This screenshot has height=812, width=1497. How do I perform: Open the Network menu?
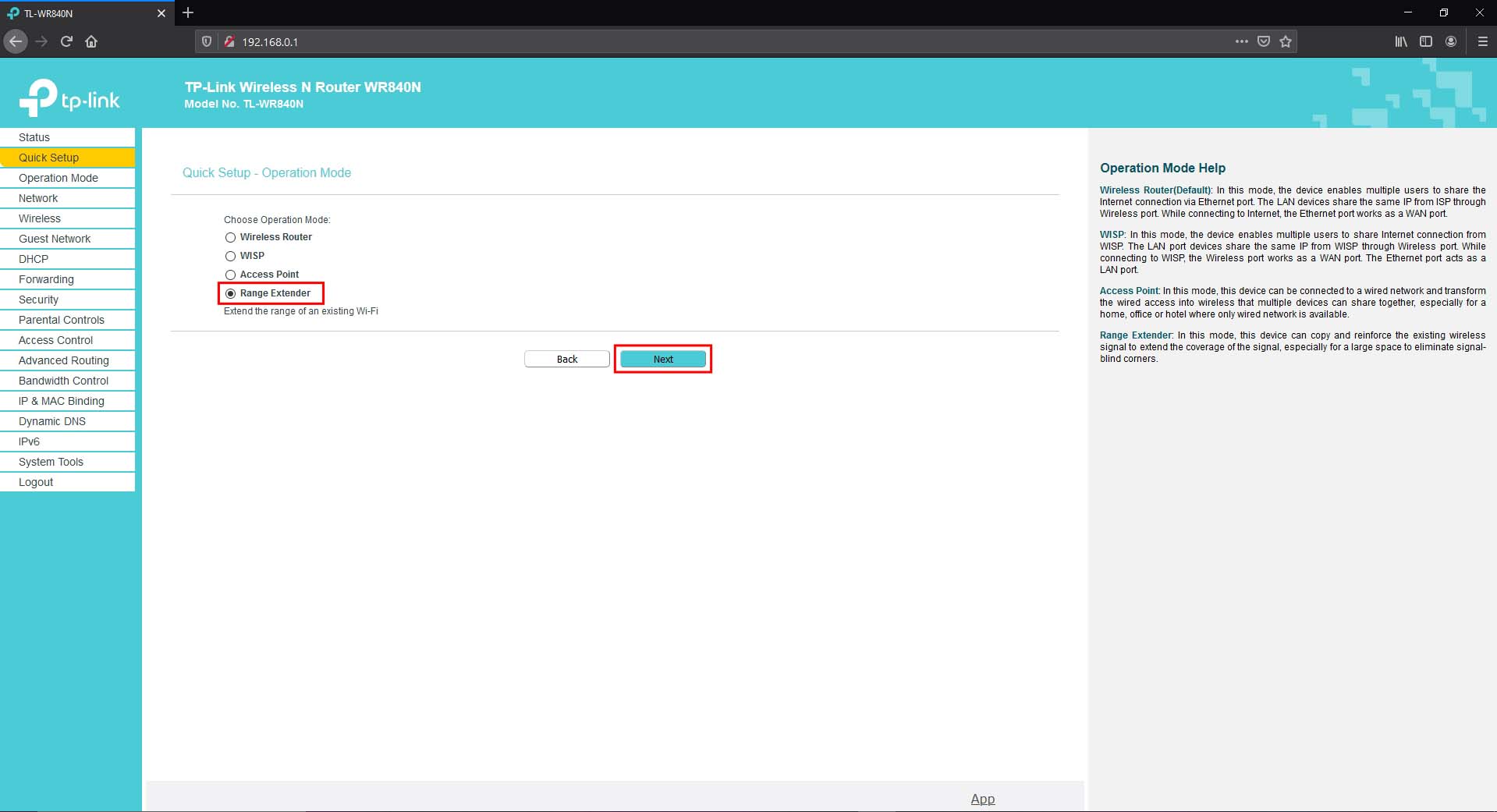point(67,198)
